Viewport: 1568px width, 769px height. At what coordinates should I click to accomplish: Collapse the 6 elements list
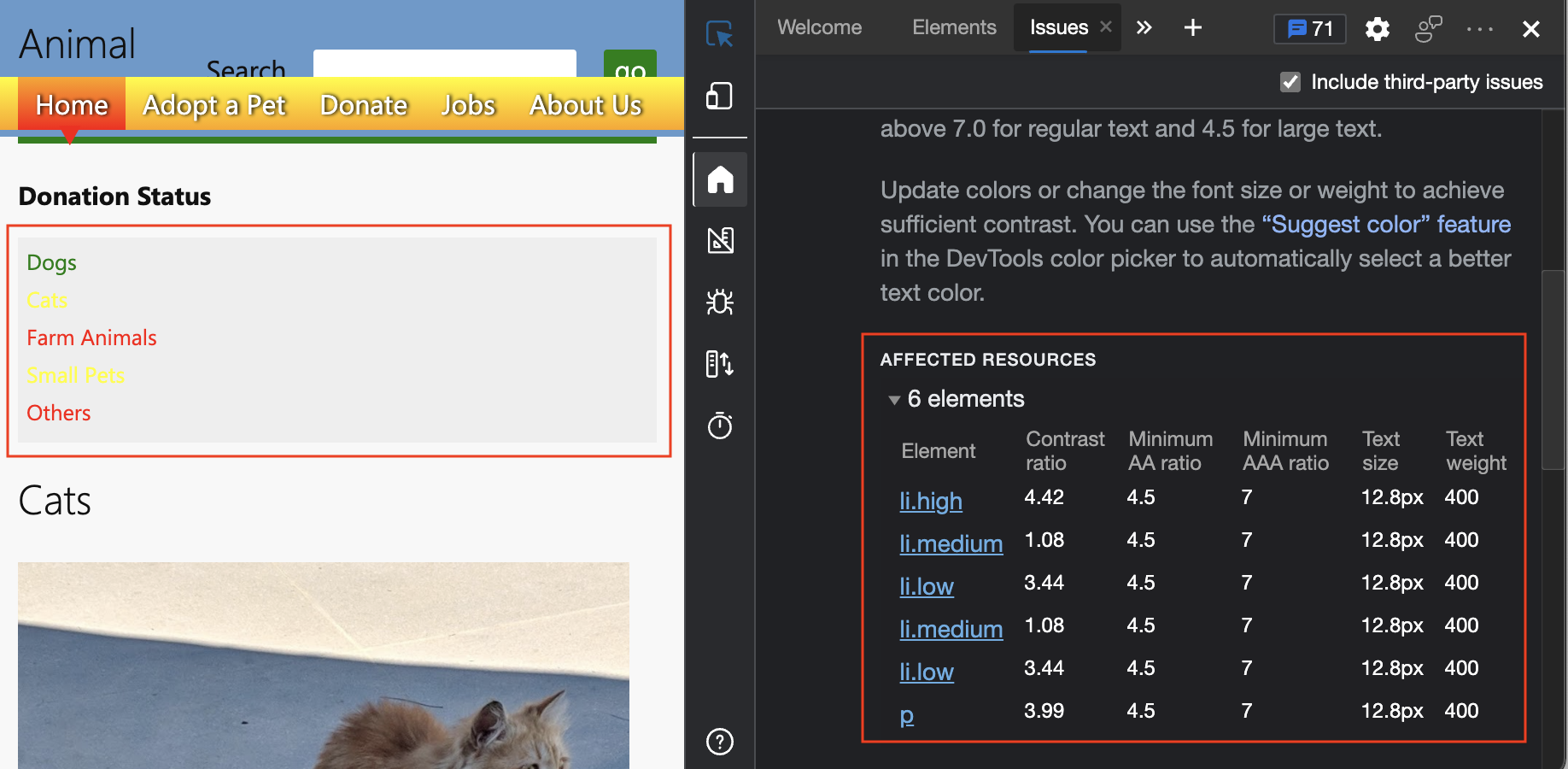[x=894, y=400]
